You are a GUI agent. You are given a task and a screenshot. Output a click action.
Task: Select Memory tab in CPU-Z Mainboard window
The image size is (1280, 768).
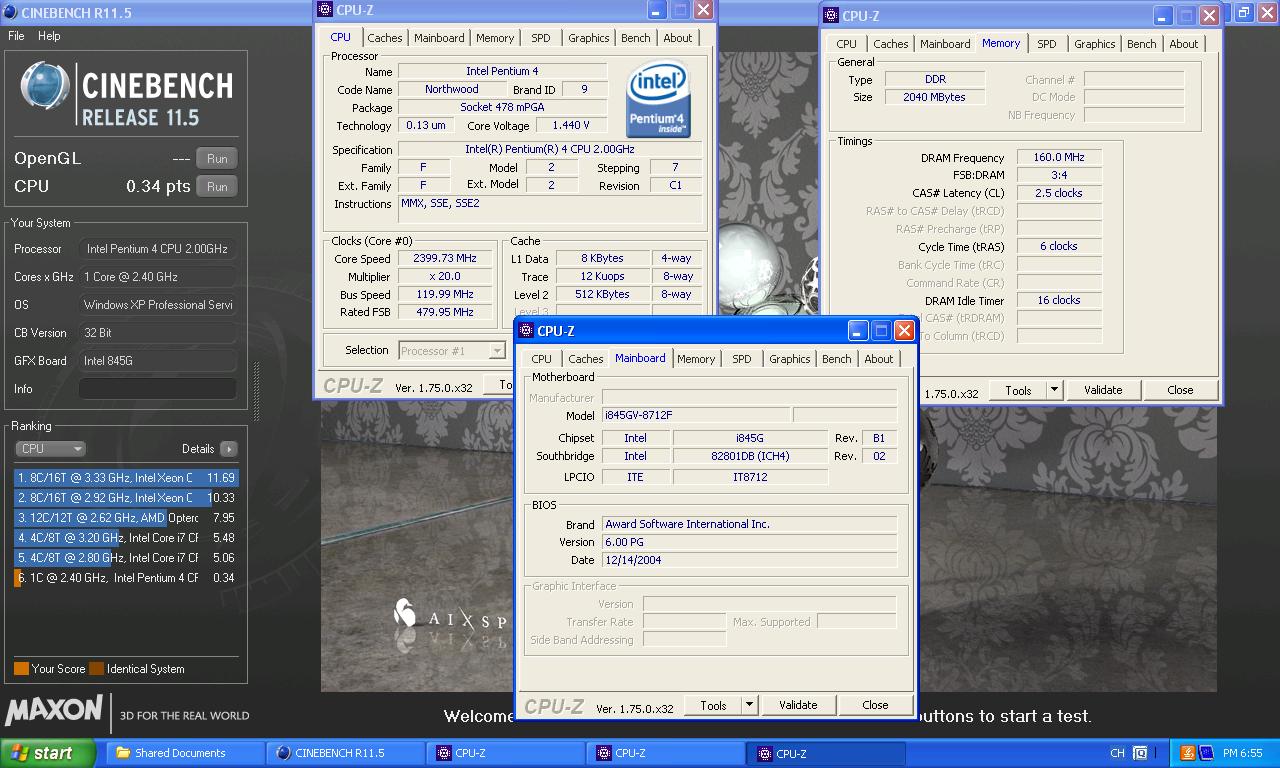tap(696, 359)
